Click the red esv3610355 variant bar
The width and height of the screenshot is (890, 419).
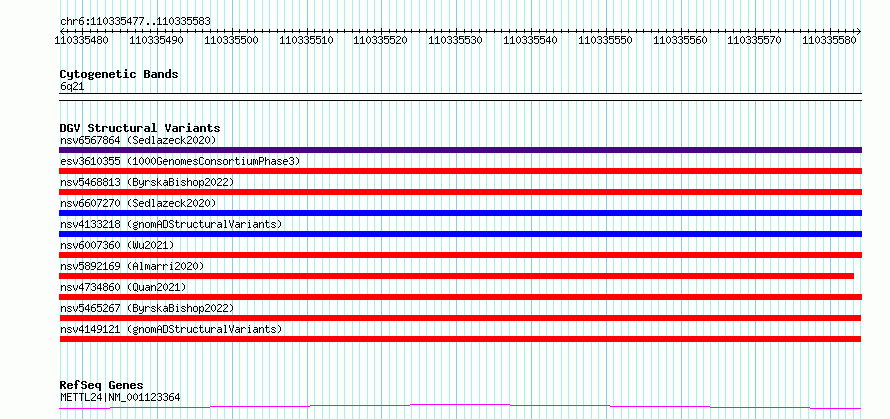tap(460, 171)
